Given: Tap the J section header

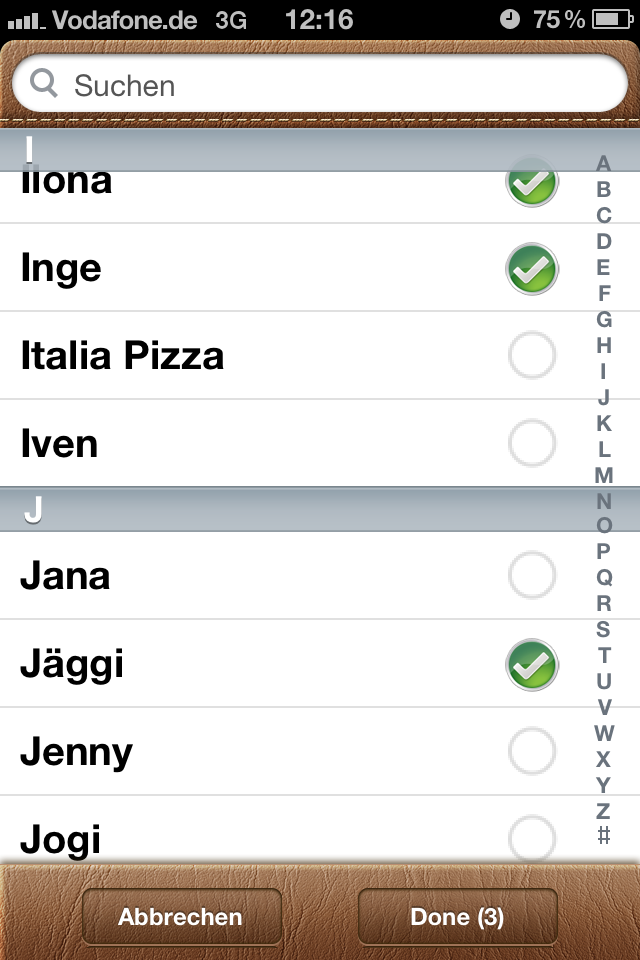Looking at the screenshot, I should (320, 509).
